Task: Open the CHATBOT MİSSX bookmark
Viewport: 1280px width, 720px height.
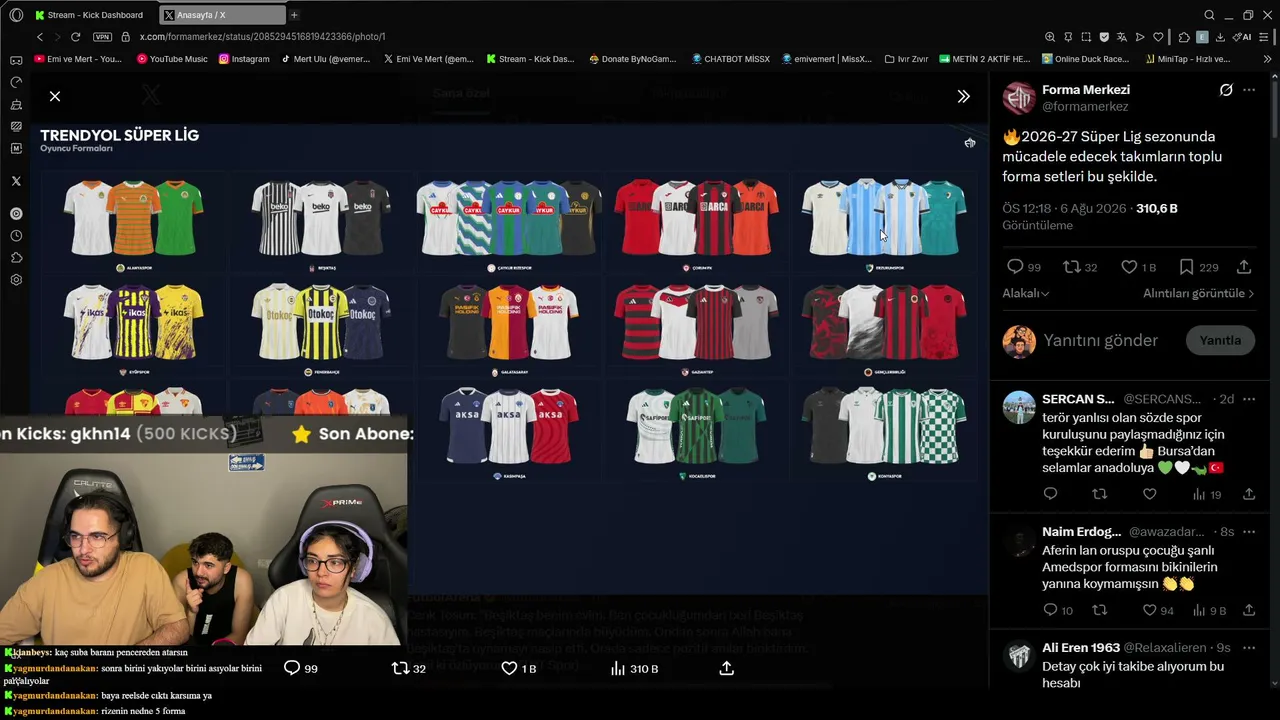Action: tap(730, 59)
